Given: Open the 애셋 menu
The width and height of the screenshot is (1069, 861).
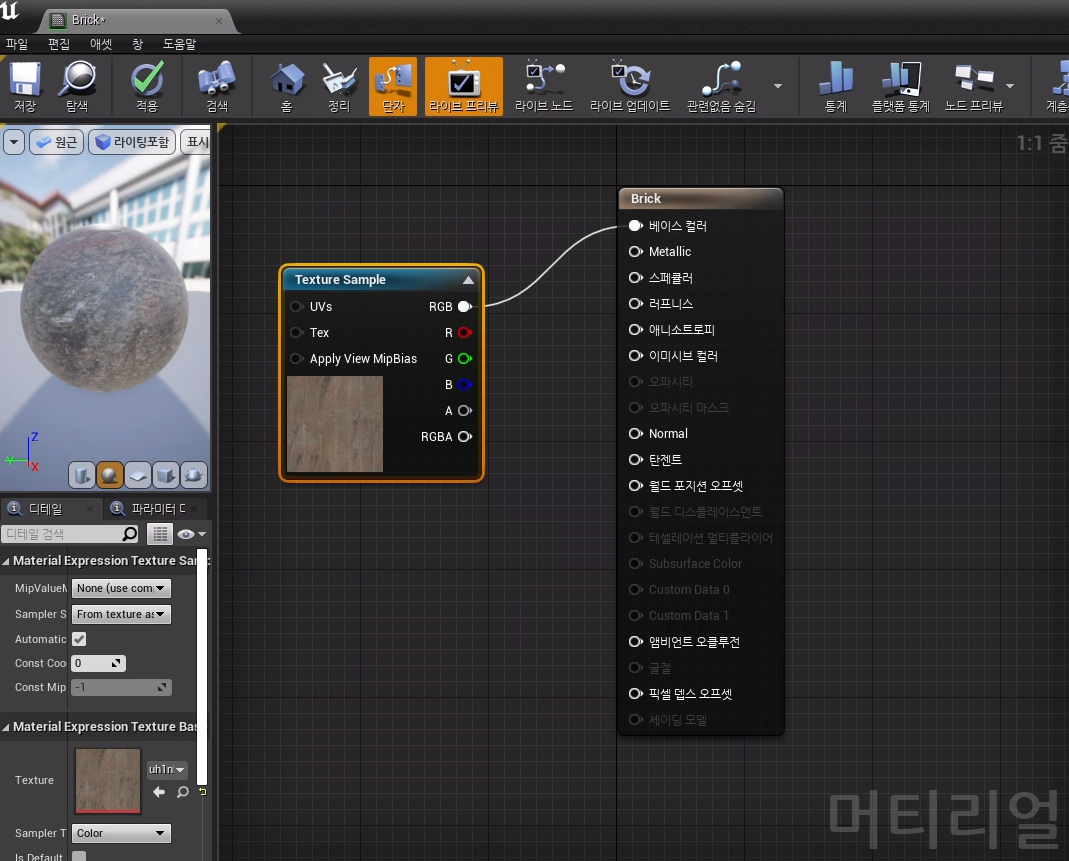Looking at the screenshot, I should 101,44.
